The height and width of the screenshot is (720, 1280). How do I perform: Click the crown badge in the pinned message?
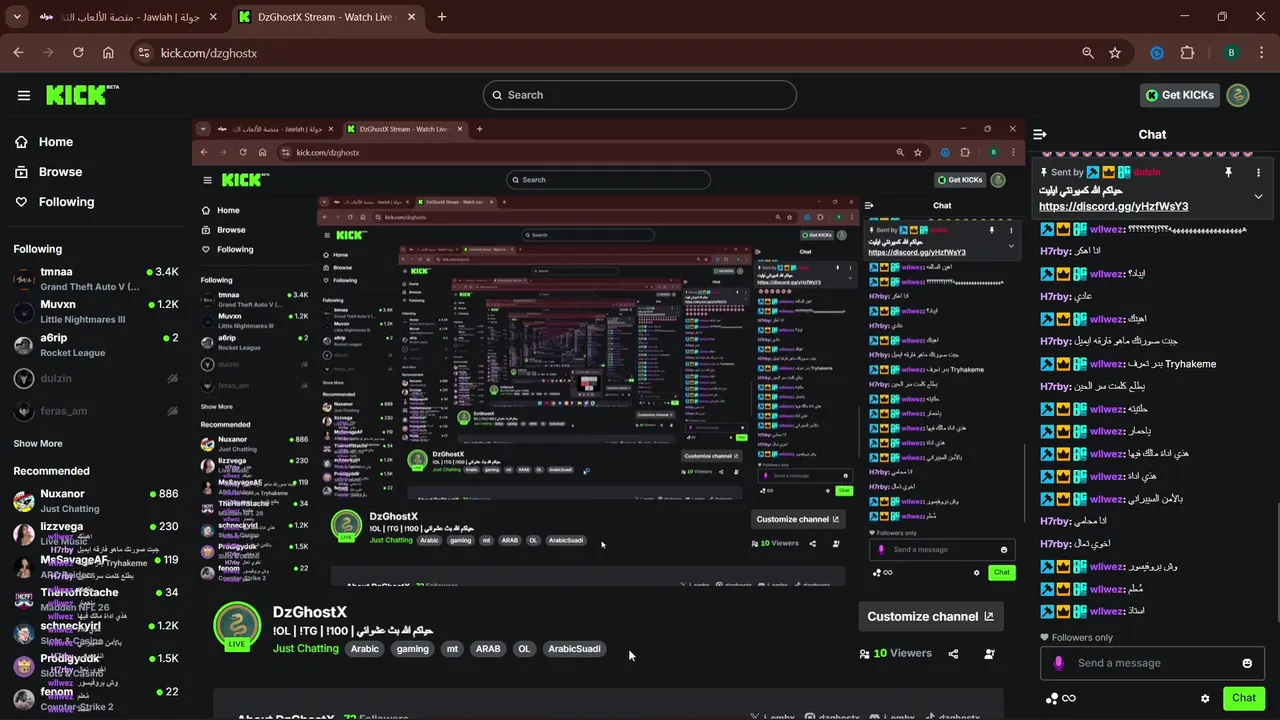[x=1108, y=172]
